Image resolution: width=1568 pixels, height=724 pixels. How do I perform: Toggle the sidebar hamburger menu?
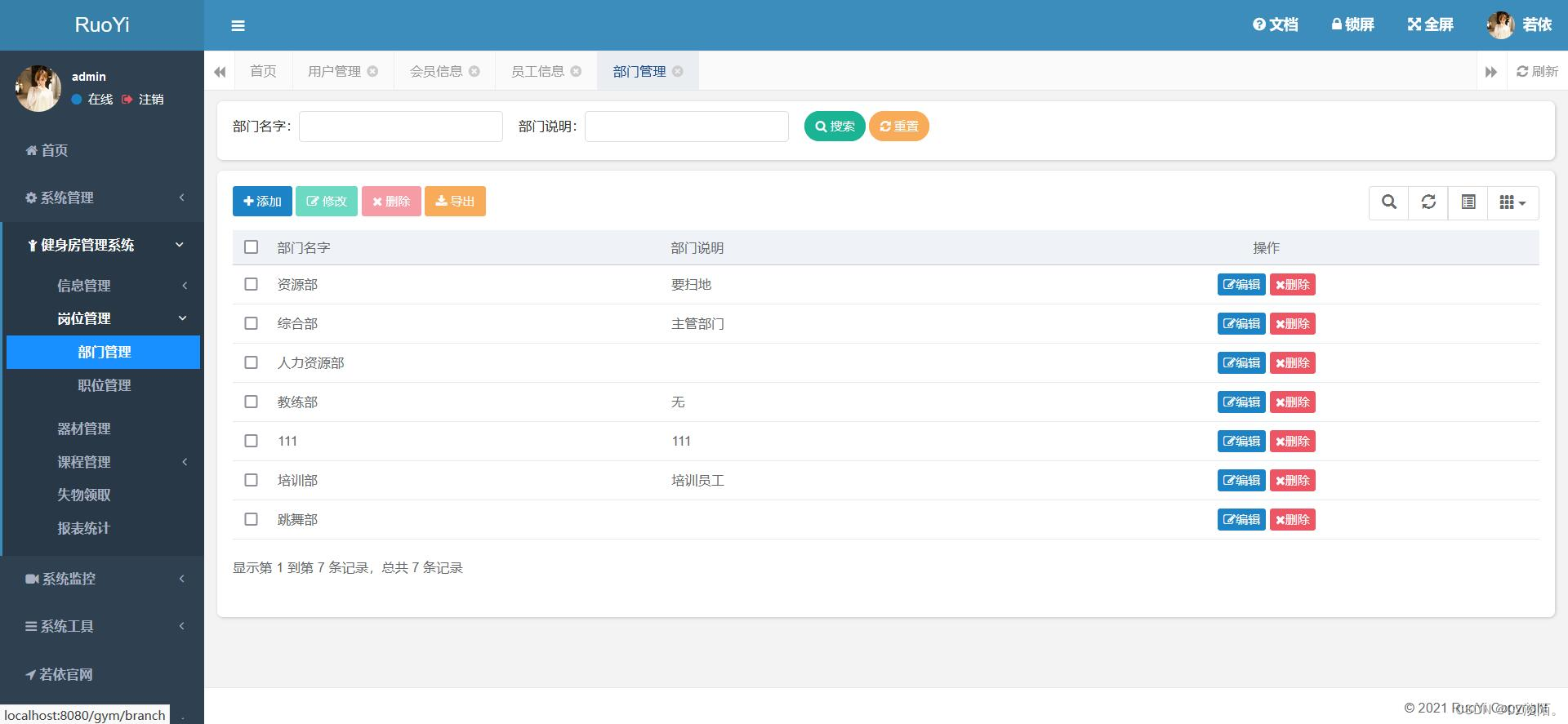[238, 26]
